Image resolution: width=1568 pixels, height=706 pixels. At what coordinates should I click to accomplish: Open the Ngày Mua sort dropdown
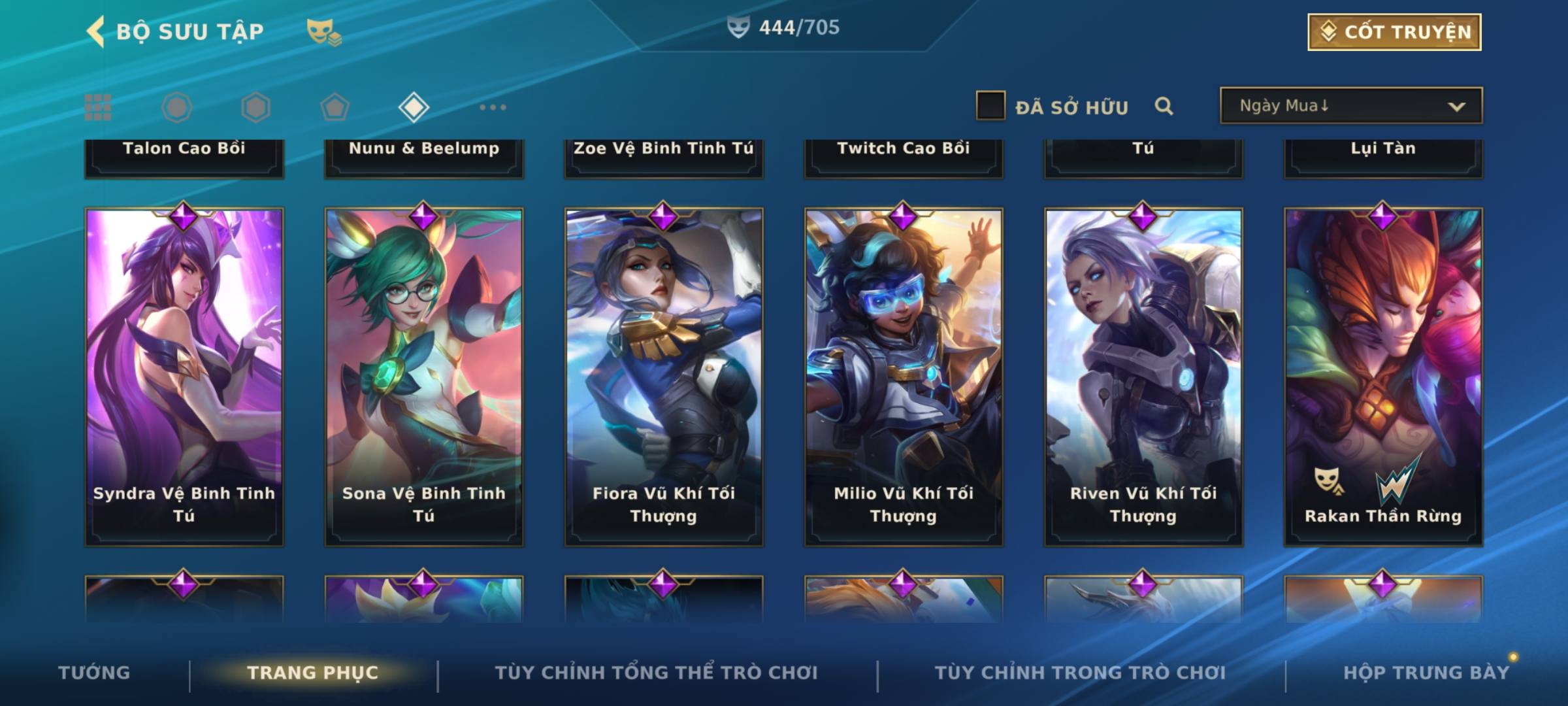click(x=1351, y=106)
